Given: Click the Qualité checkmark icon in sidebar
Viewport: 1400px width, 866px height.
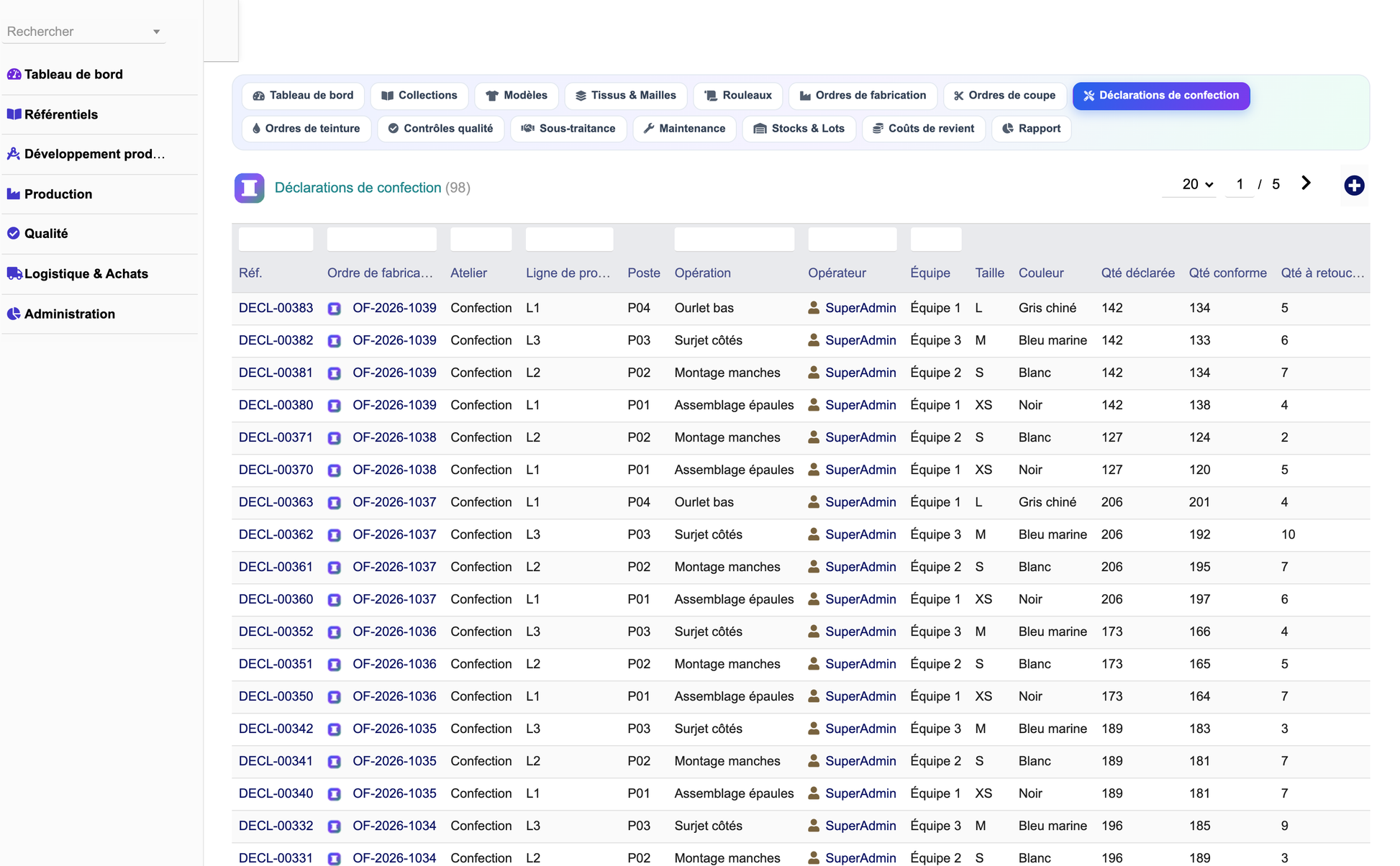Looking at the screenshot, I should click(14, 233).
